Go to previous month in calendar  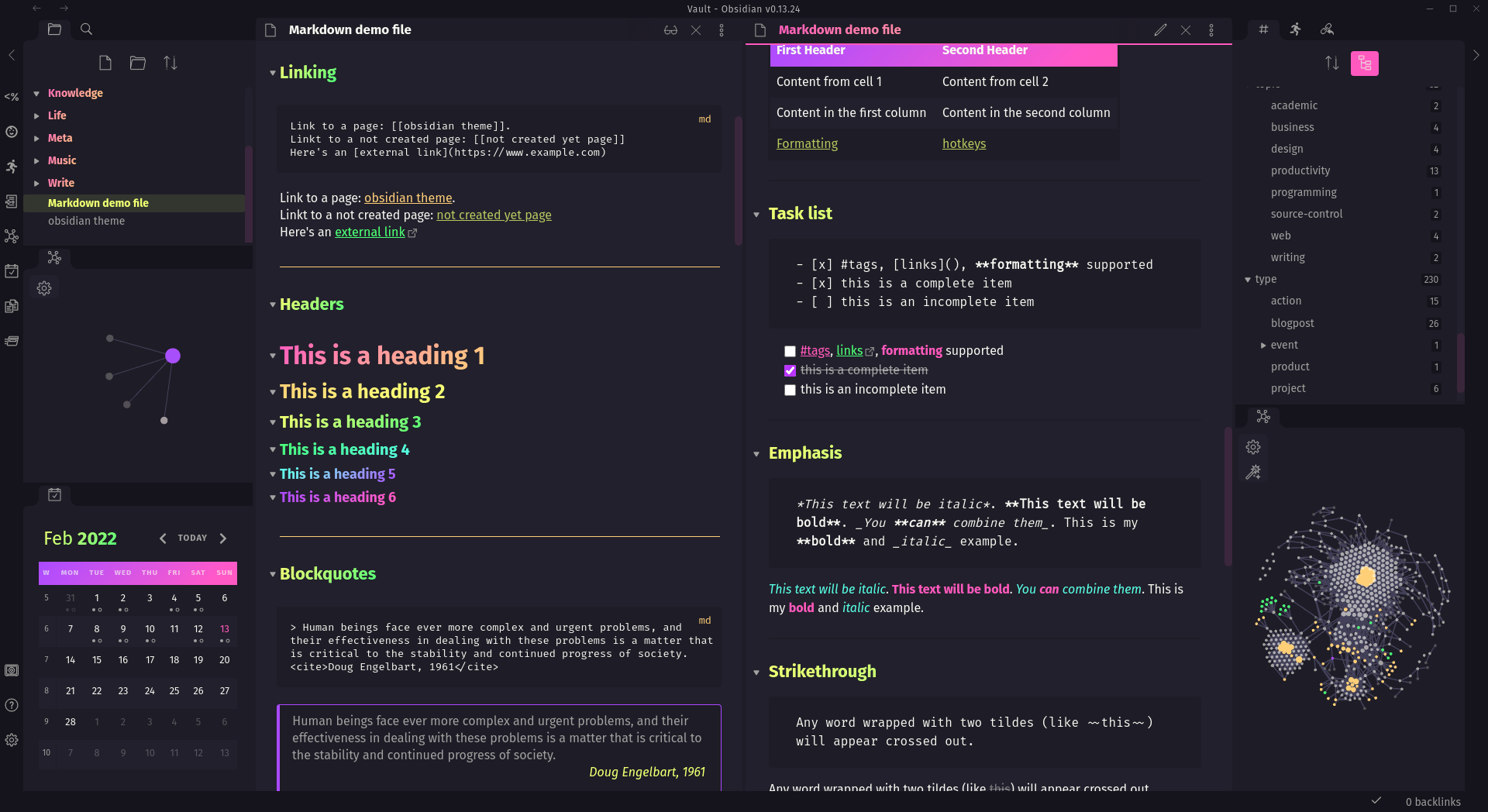click(x=163, y=538)
